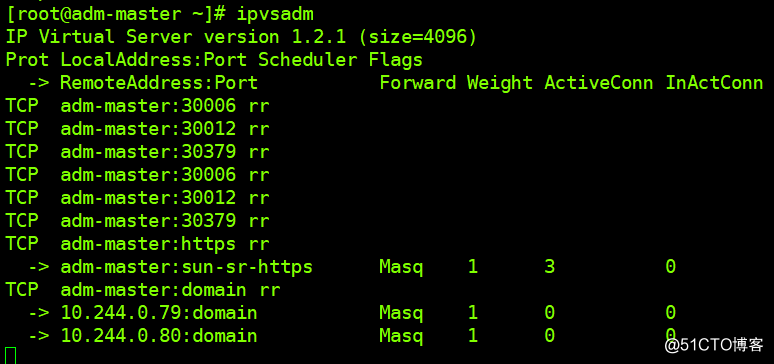Click the first adm-master:30012 entry
Screen dimensions: 774x364
pos(148,129)
